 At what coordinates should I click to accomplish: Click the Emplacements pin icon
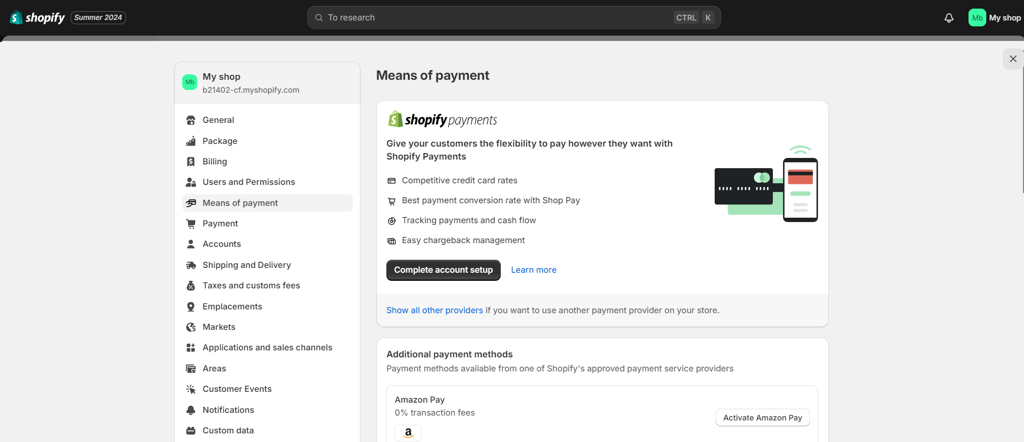pos(191,306)
